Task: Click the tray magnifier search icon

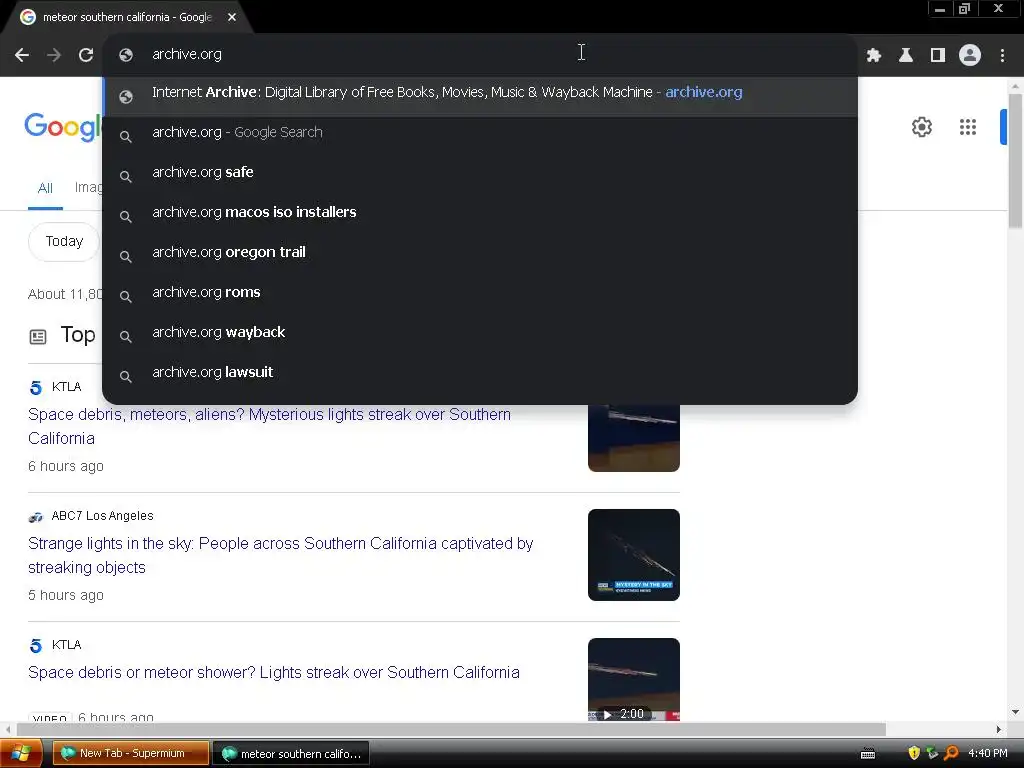Action: pyautogui.click(x=952, y=754)
